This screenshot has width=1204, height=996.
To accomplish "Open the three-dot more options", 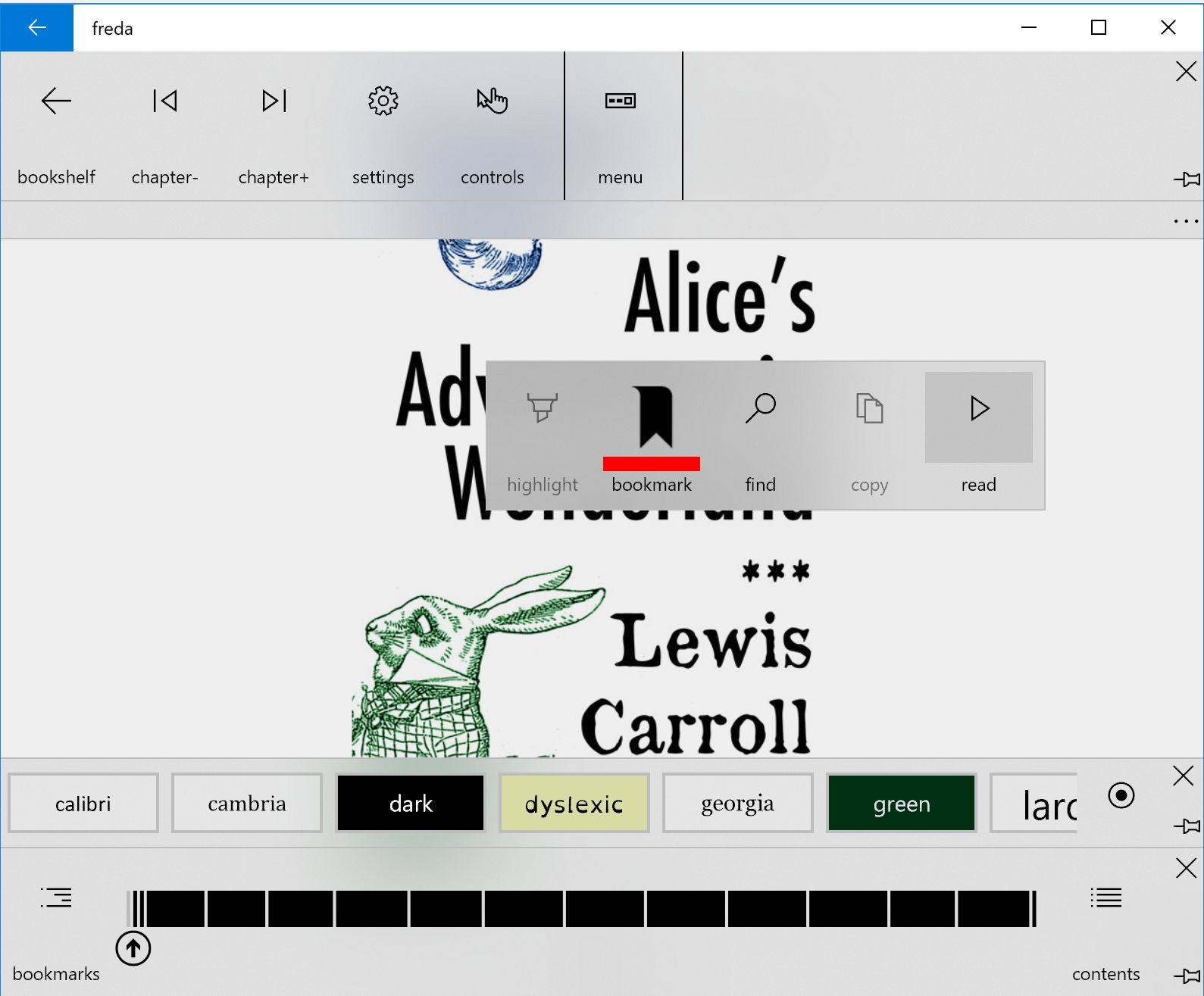I will pyautogui.click(x=1186, y=221).
